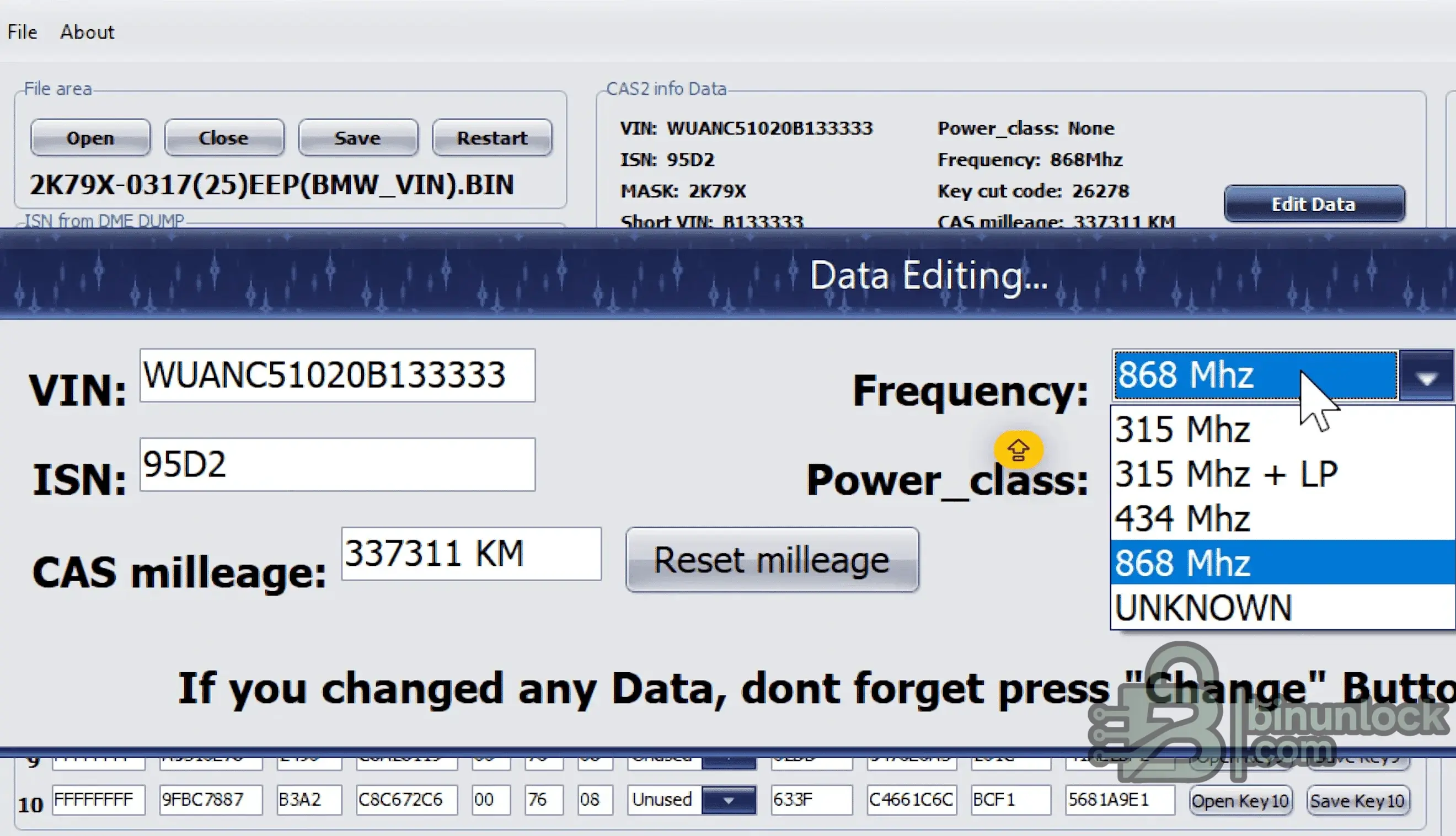The height and width of the screenshot is (836, 1456).
Task: Open the File menu
Action: [x=23, y=32]
